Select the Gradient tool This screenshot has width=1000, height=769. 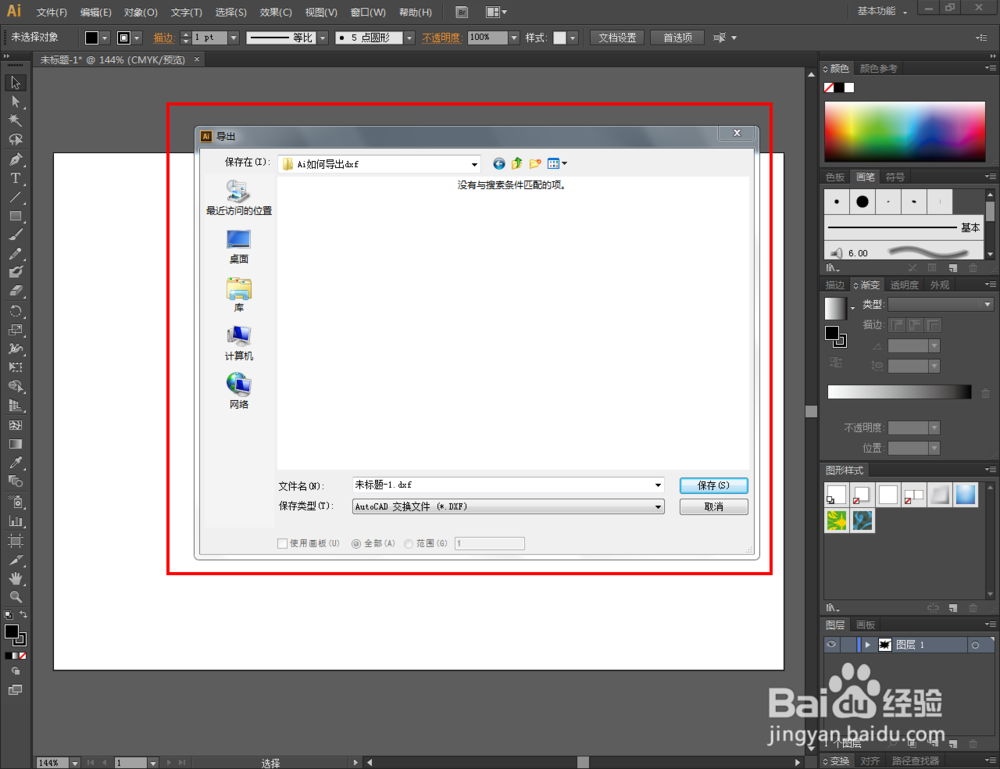[15, 444]
